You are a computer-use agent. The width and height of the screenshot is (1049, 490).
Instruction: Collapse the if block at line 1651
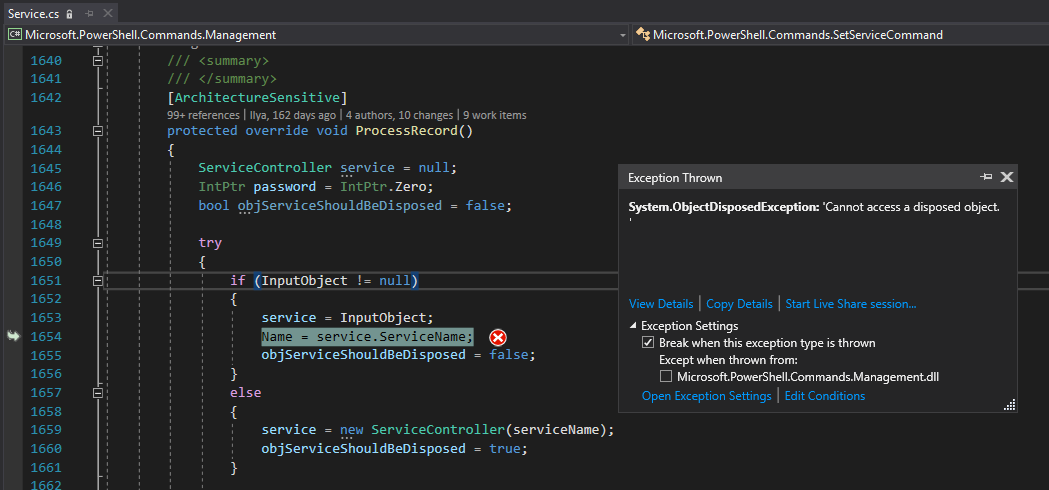coord(98,280)
